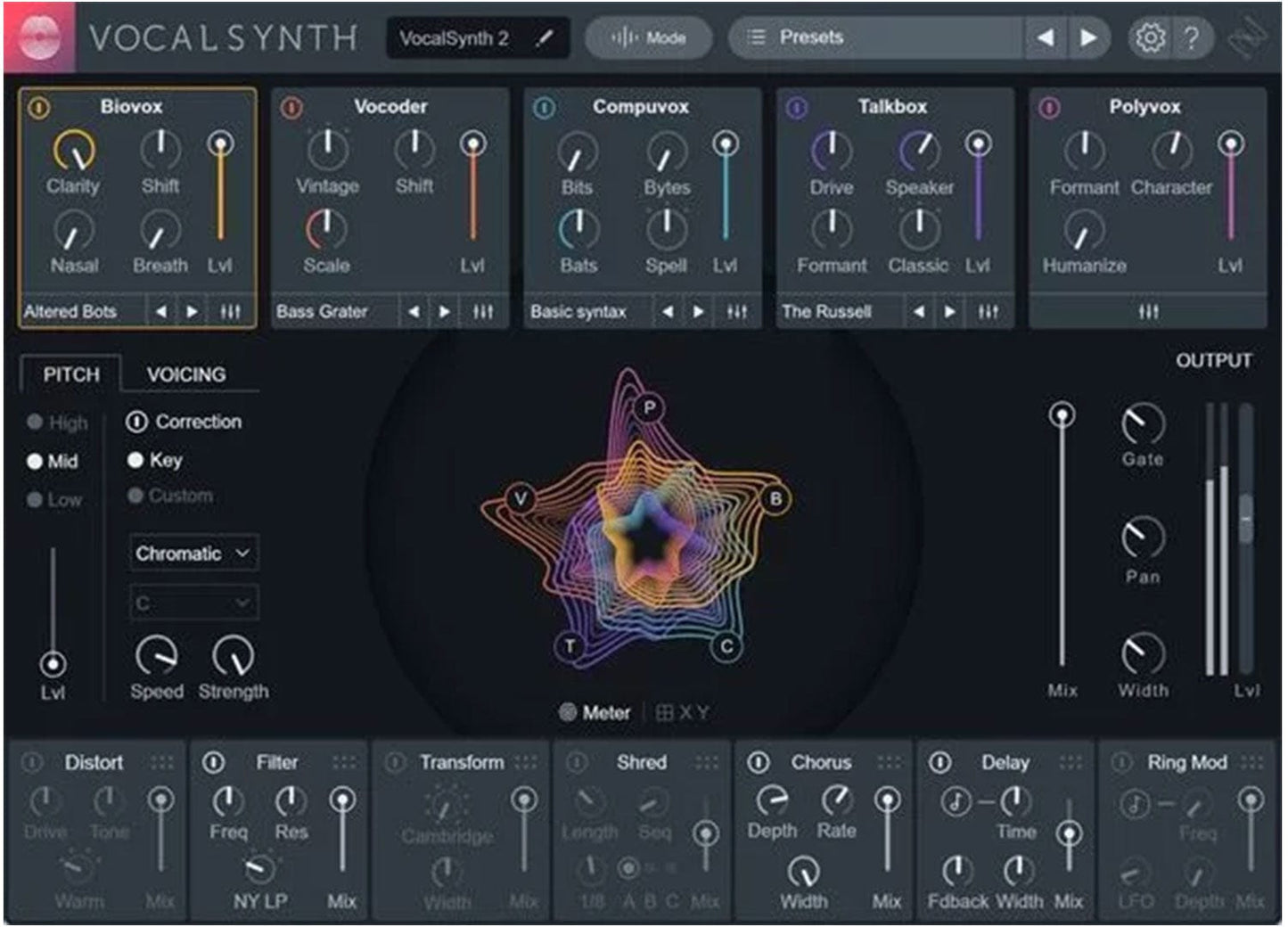Open The Russell preset name
Viewport: 1288px width, 927px height.
[x=826, y=312]
